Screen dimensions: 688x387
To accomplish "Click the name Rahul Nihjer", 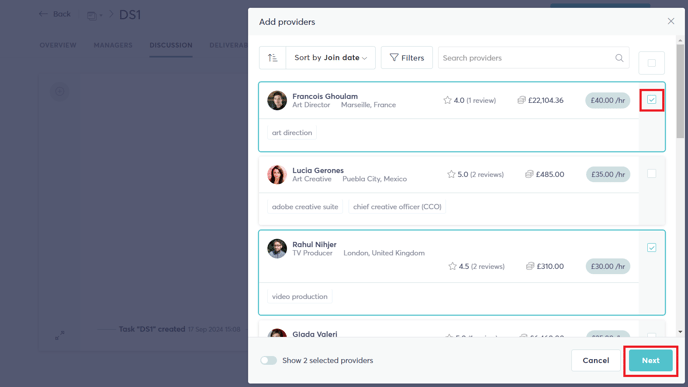I will click(x=314, y=244).
